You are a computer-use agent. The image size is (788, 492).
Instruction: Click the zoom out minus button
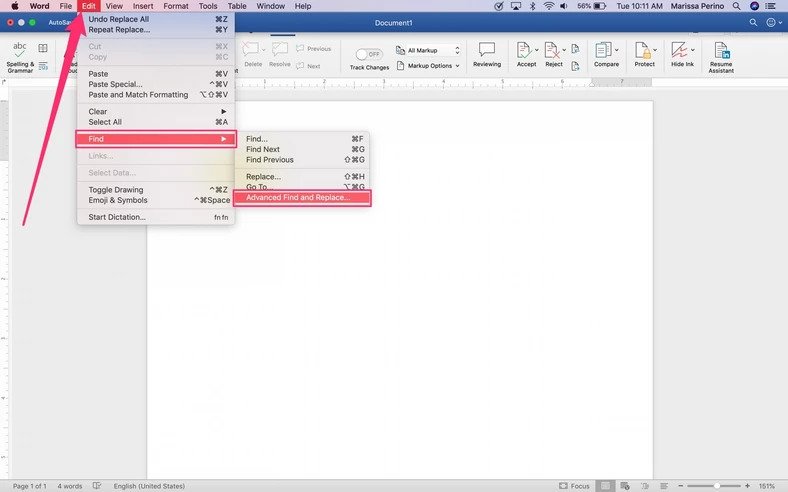pyautogui.click(x=680, y=486)
